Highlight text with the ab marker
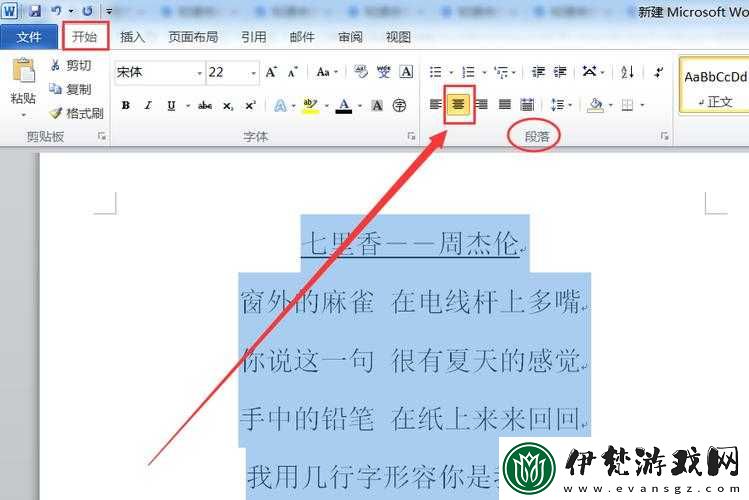Image resolution: width=749 pixels, height=500 pixels. [310, 105]
